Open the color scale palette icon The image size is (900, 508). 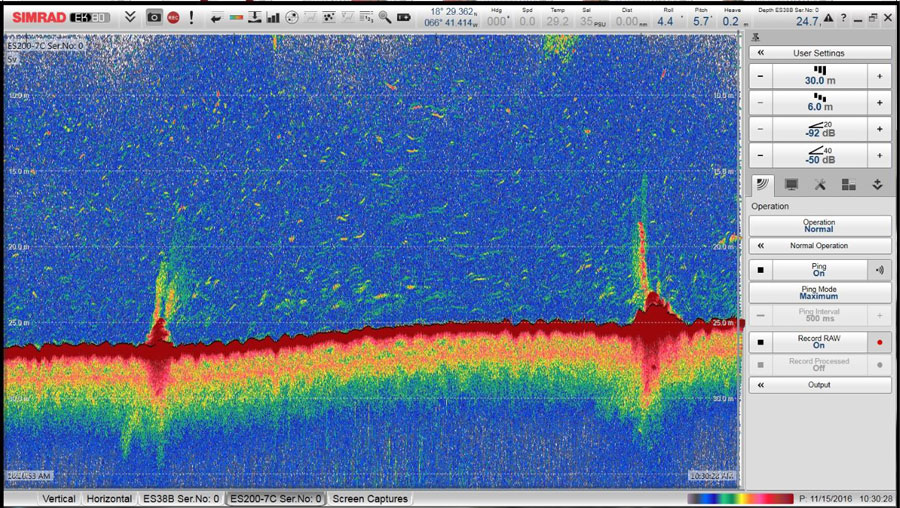tap(236, 17)
